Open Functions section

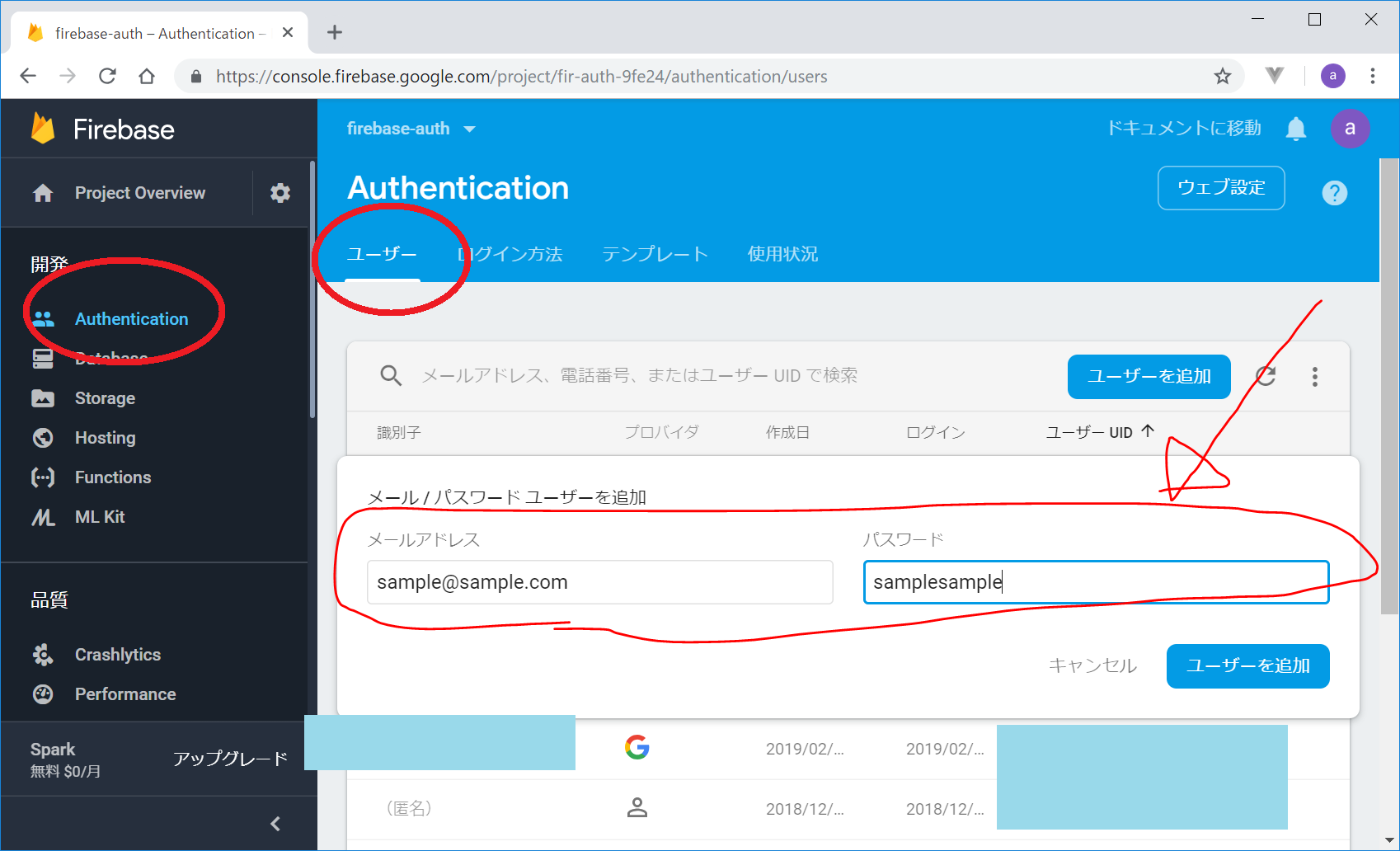point(113,477)
